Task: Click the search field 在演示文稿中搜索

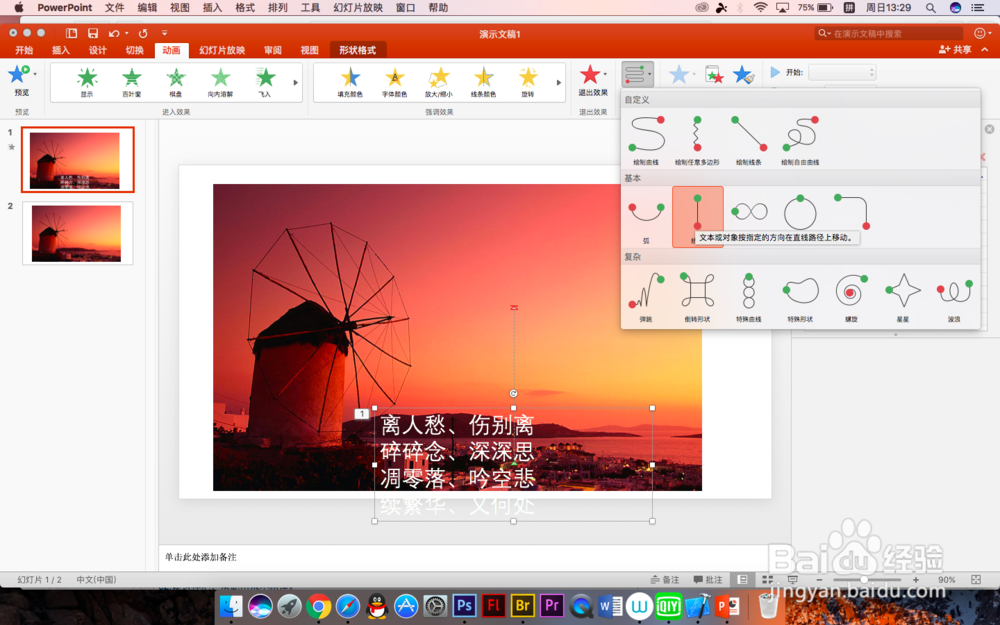Action: pos(889,33)
